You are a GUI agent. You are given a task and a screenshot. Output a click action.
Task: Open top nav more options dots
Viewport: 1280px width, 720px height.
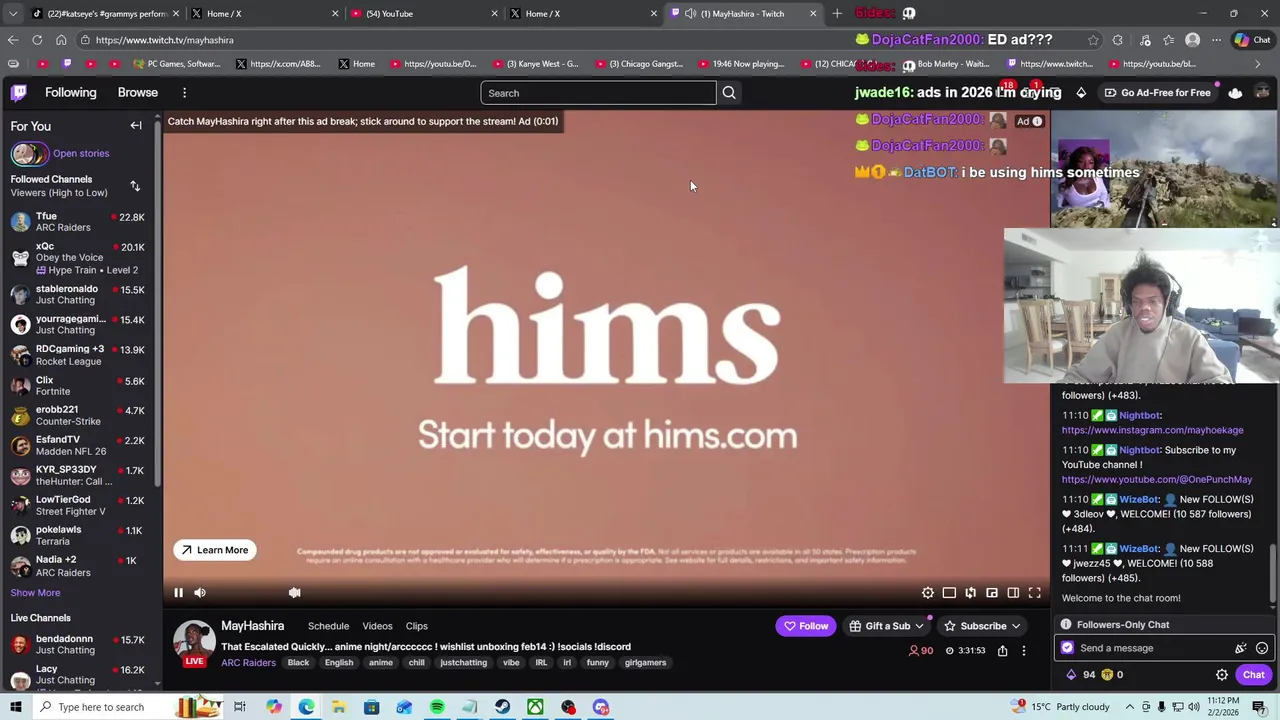184,93
